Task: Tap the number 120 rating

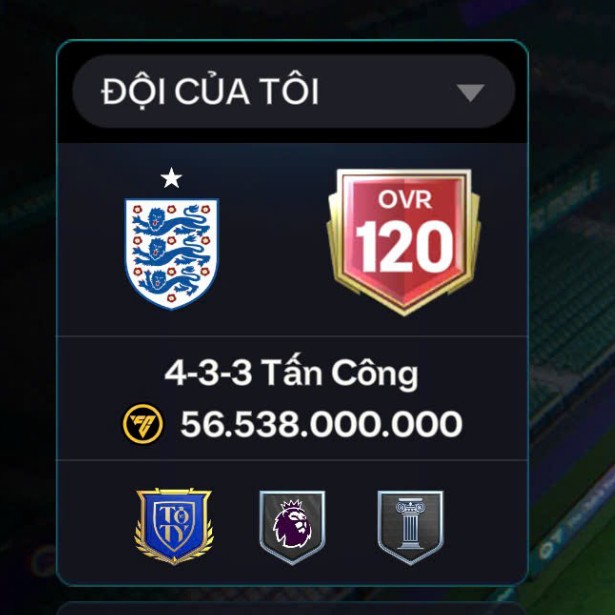Action: click(404, 246)
